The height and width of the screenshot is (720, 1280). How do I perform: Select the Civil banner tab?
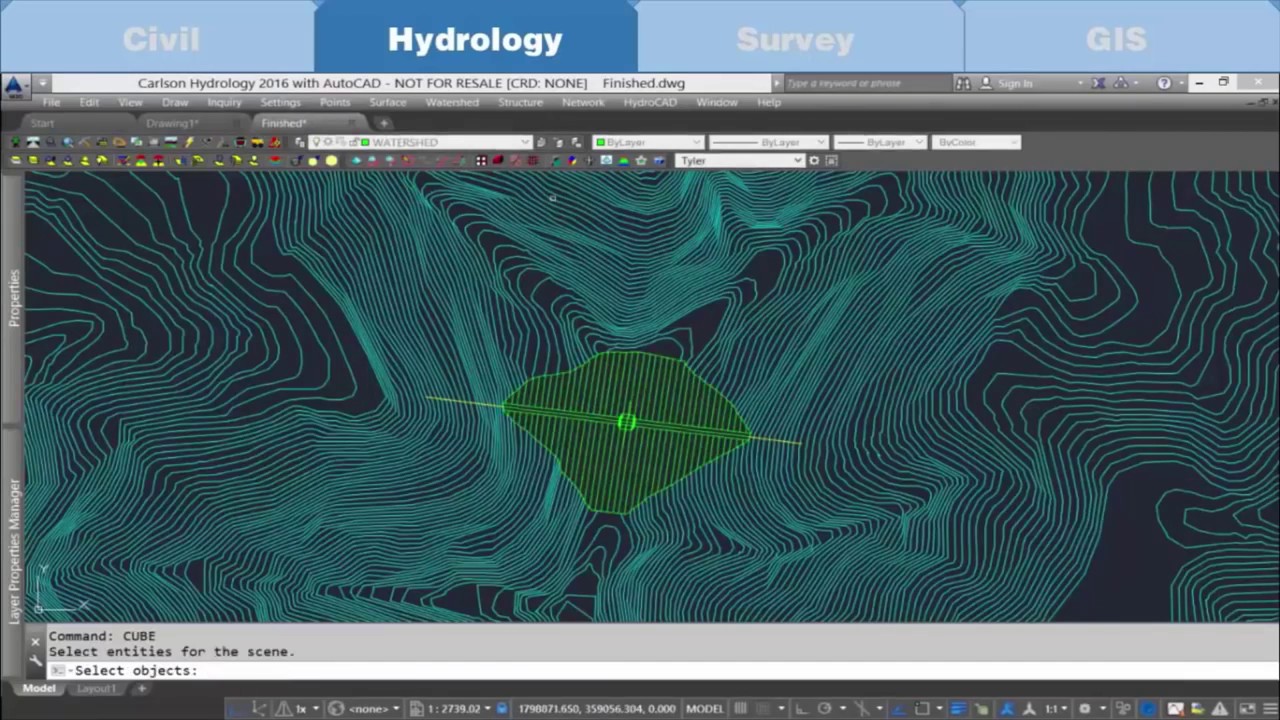pyautogui.click(x=160, y=40)
